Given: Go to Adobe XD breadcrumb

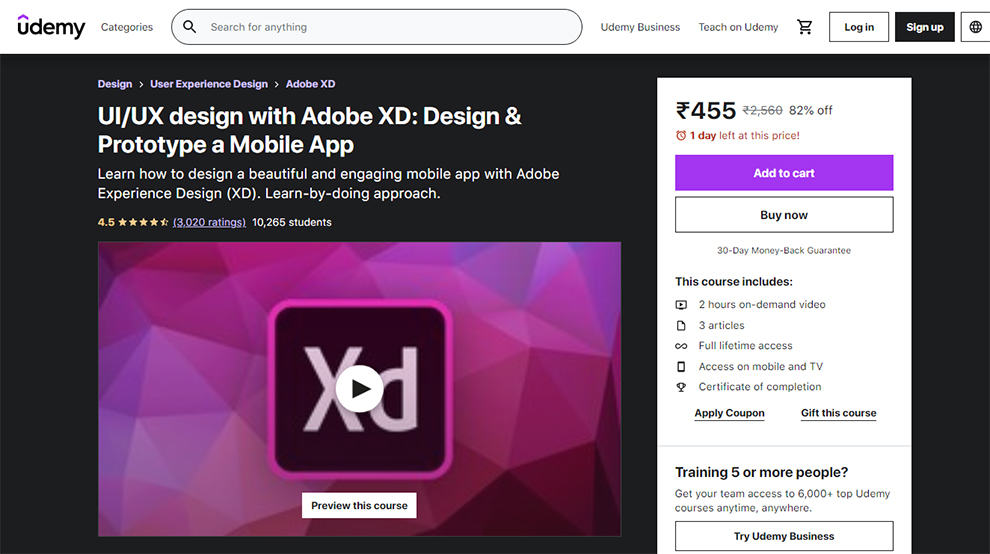Looking at the screenshot, I should [x=311, y=84].
